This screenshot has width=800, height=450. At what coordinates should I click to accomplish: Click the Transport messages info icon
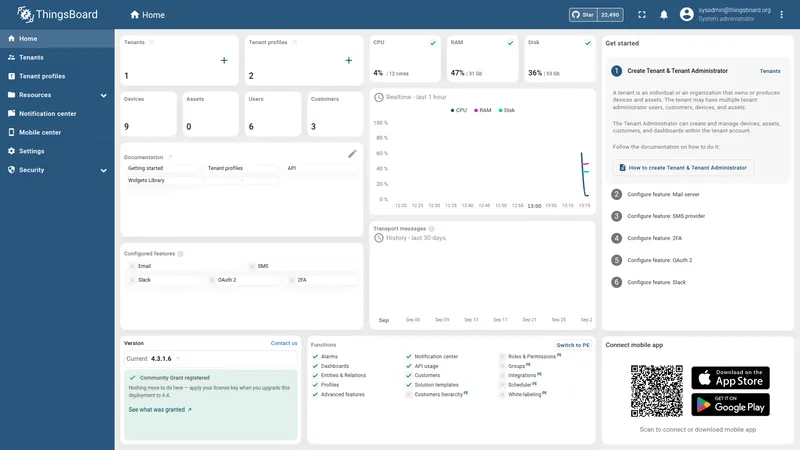tap(431, 229)
